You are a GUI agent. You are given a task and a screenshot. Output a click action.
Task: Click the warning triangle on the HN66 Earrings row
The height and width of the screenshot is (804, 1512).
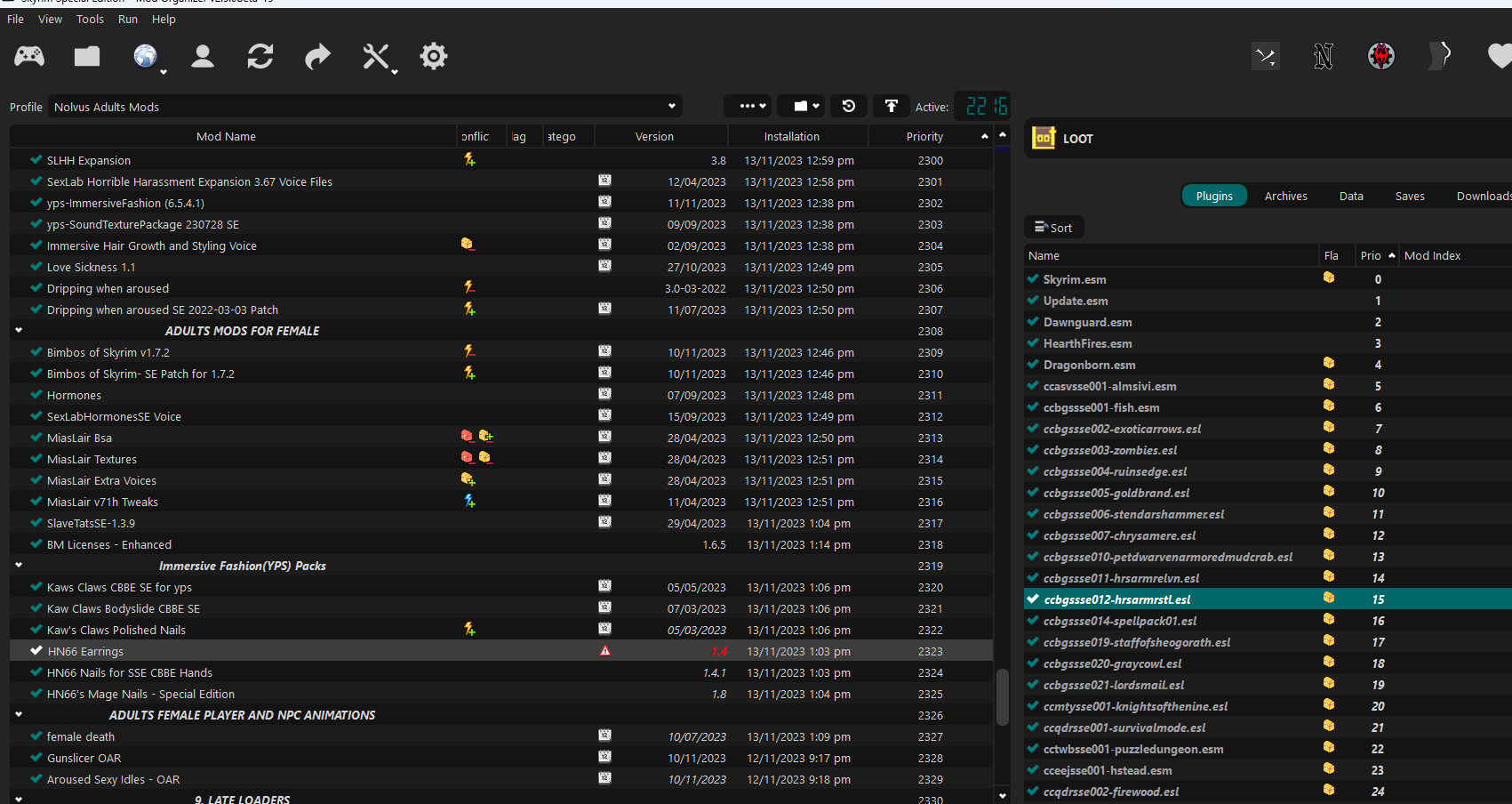pyautogui.click(x=605, y=651)
